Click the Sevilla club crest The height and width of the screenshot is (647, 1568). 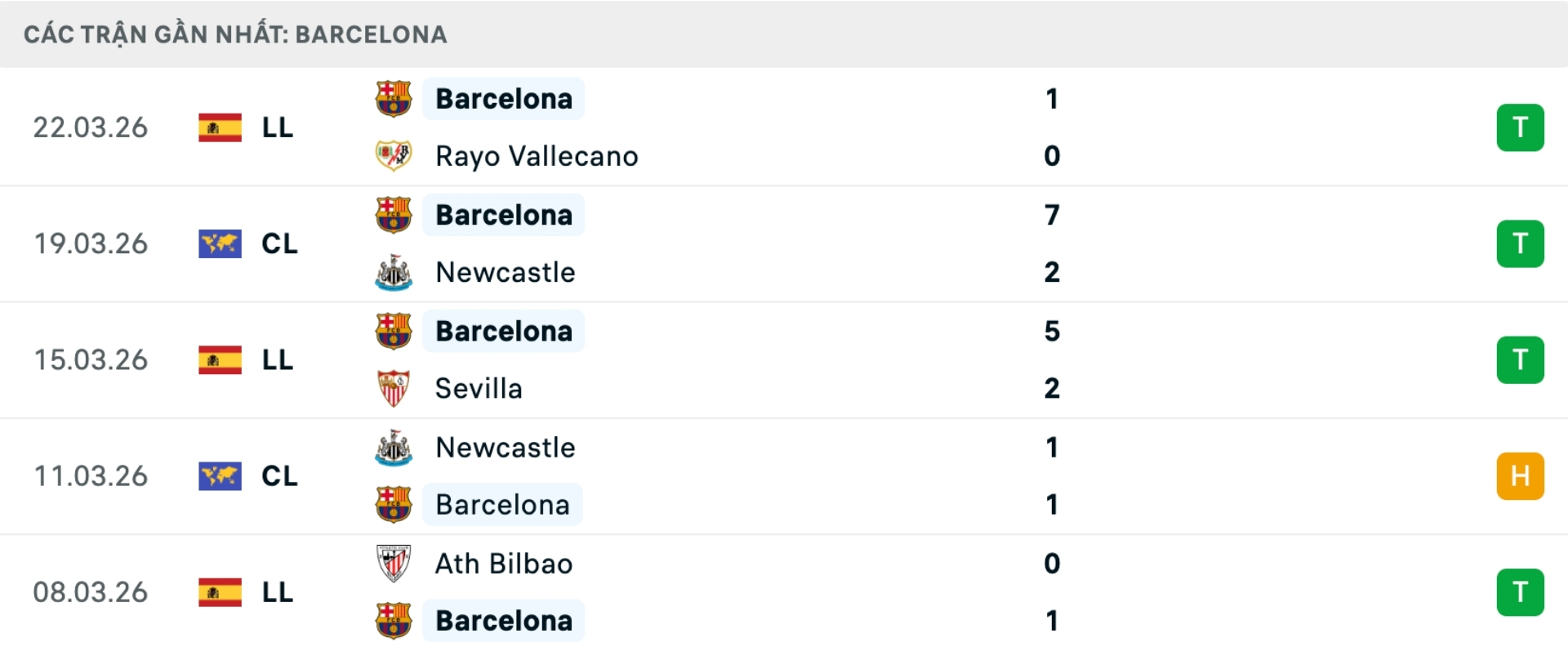coord(393,389)
